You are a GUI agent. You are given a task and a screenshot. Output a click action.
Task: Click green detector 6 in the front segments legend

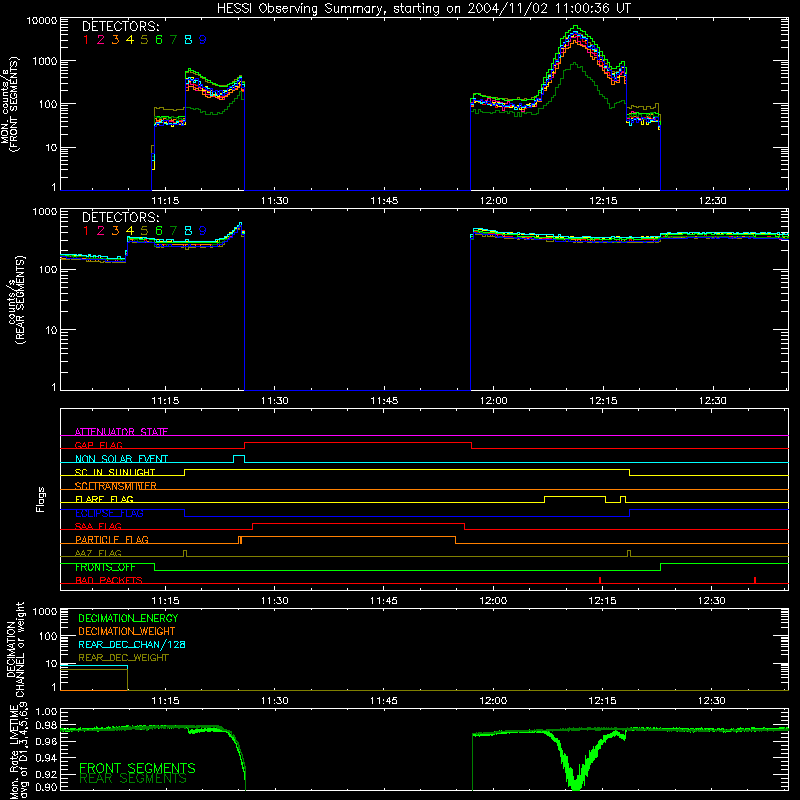159,40
